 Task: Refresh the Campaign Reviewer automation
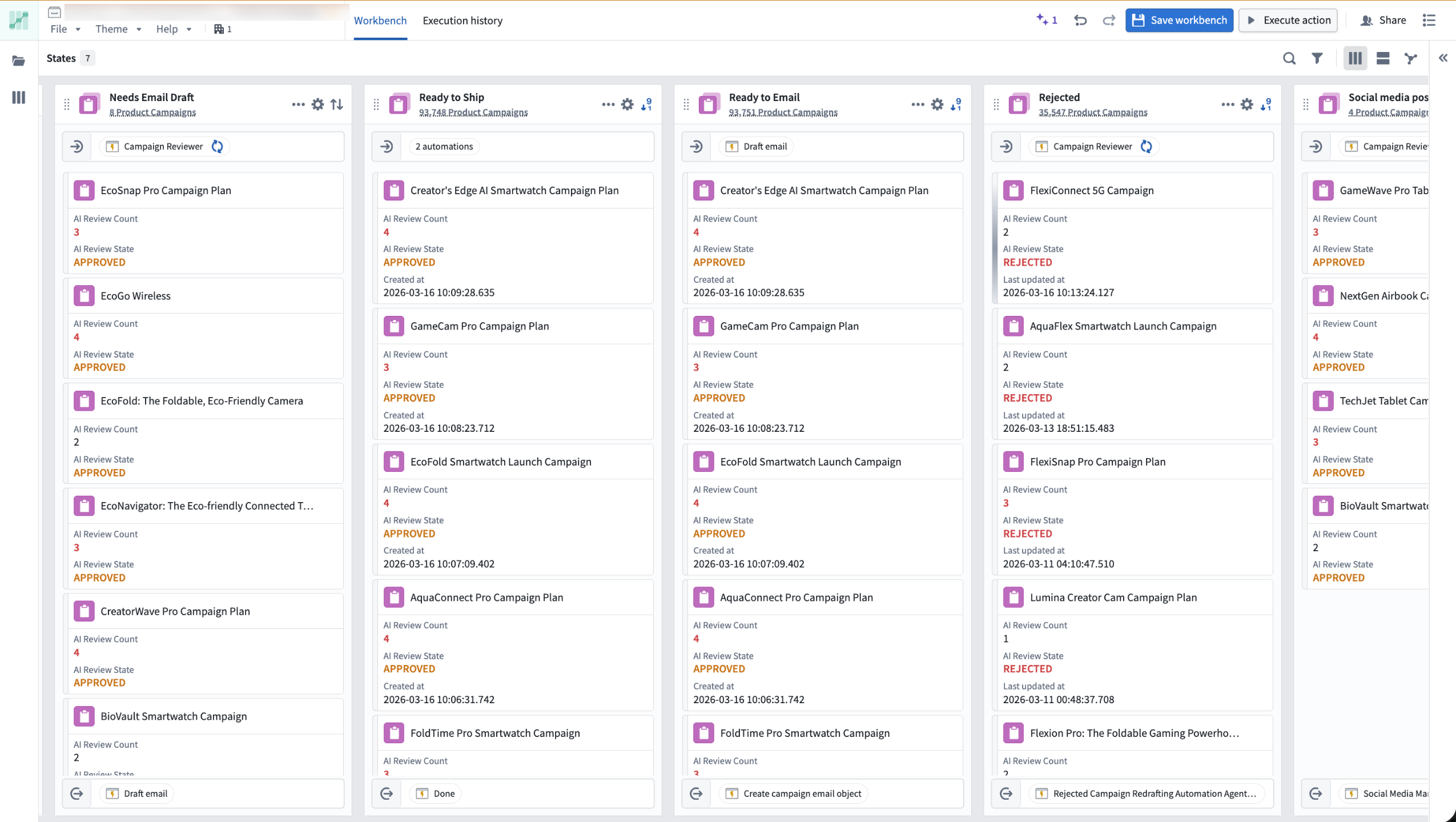coord(218,146)
